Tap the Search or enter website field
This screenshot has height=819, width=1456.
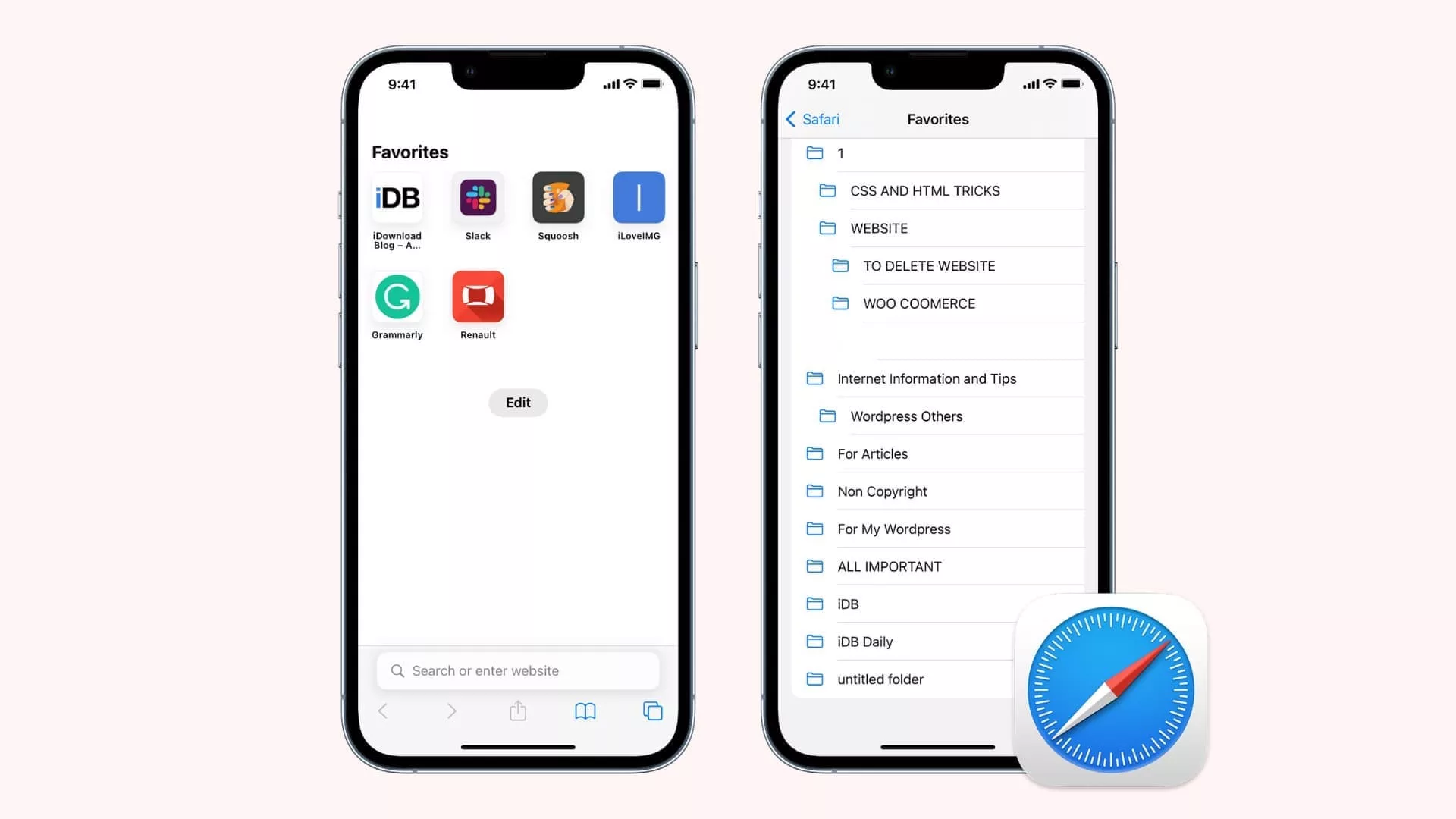pos(517,670)
